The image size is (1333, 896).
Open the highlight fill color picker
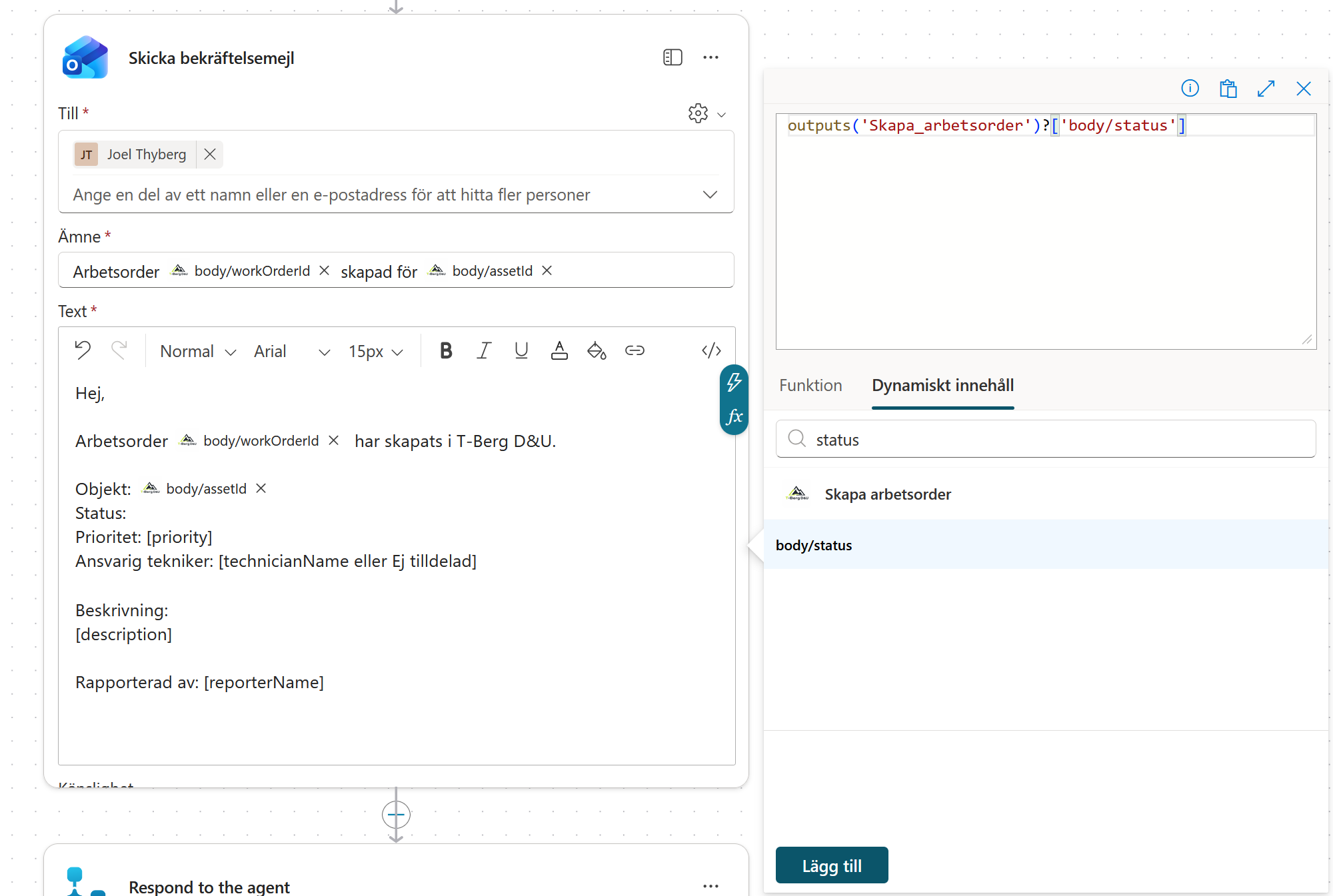(597, 350)
